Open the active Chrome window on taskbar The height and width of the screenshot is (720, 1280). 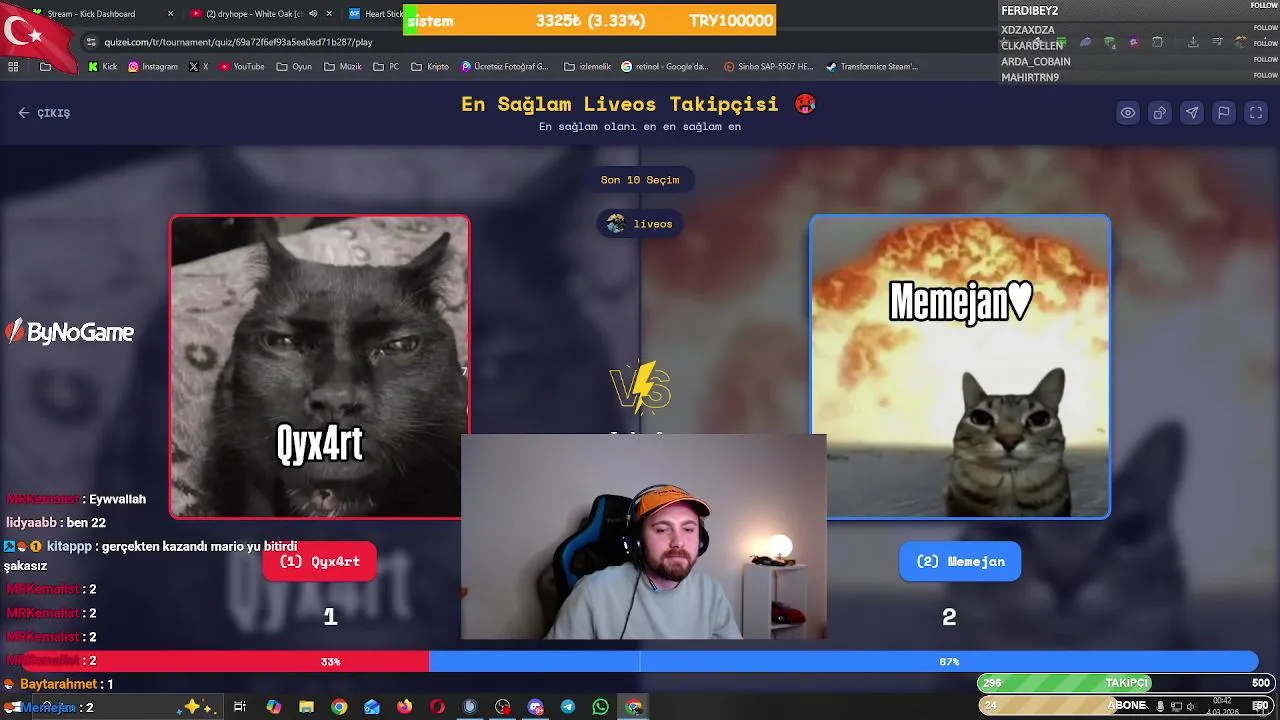click(634, 707)
